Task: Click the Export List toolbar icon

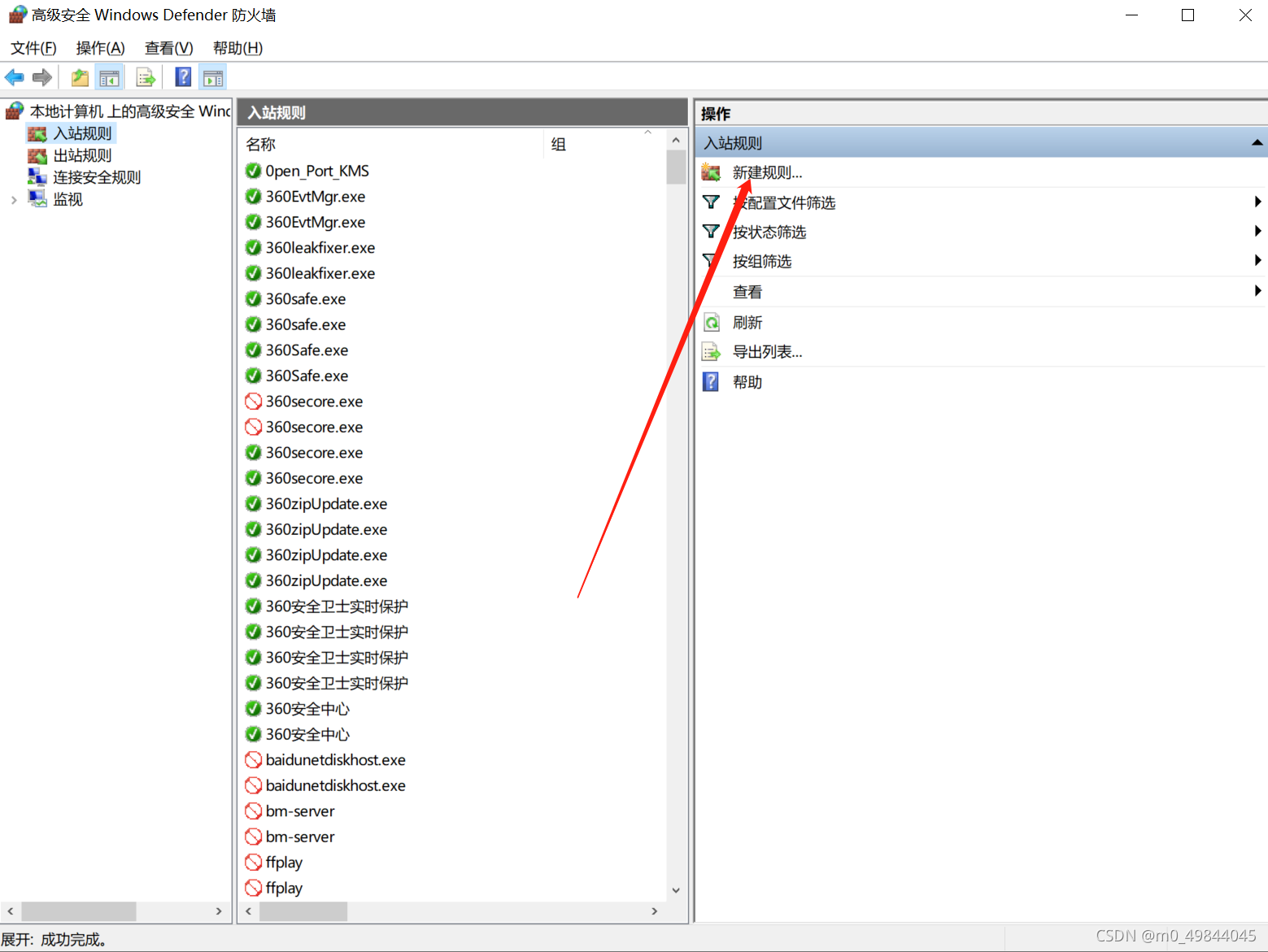Action: 146,78
